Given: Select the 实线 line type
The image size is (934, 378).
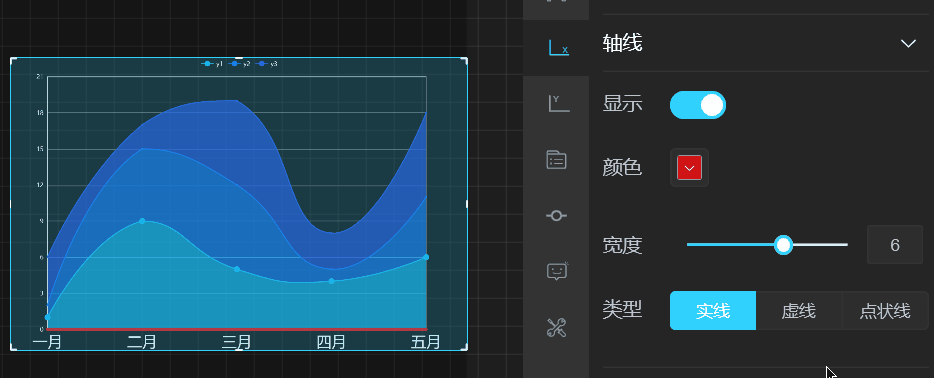Looking at the screenshot, I should (713, 311).
